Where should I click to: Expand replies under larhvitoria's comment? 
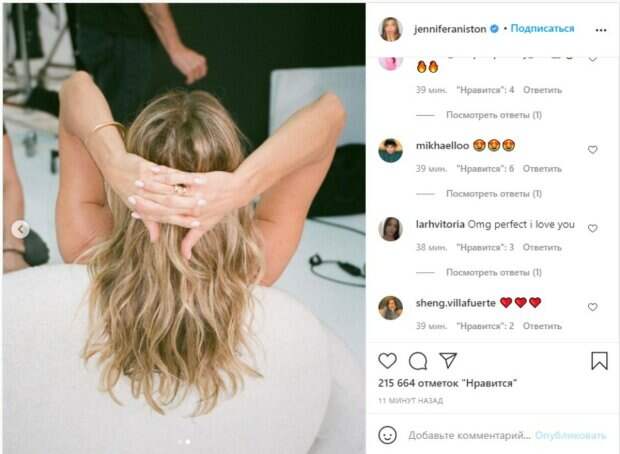[x=494, y=272]
